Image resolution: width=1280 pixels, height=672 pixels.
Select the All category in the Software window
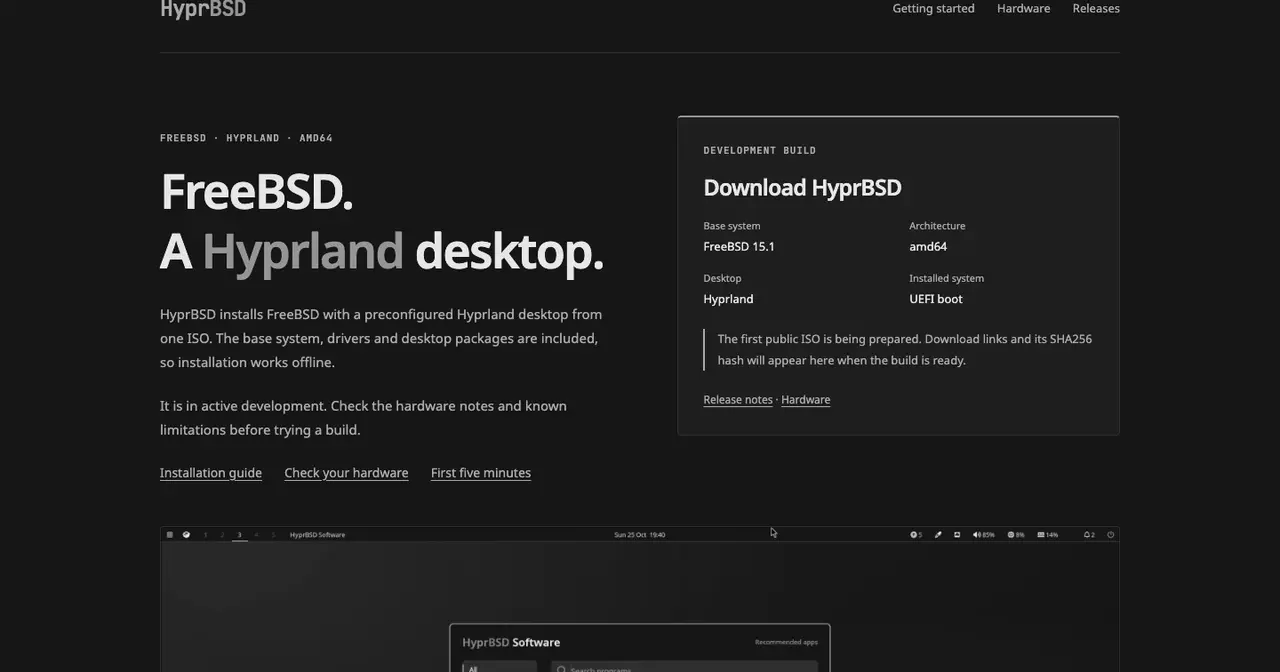point(499,667)
